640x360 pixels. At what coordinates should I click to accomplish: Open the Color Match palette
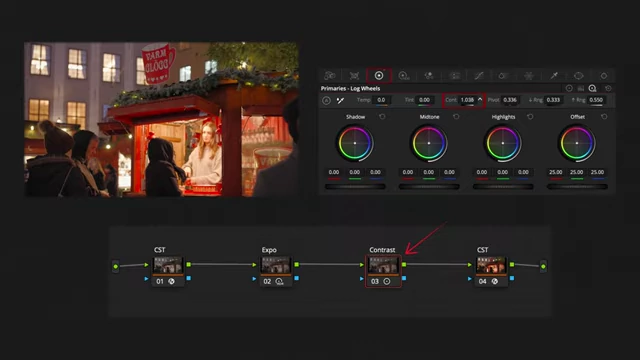coord(354,76)
